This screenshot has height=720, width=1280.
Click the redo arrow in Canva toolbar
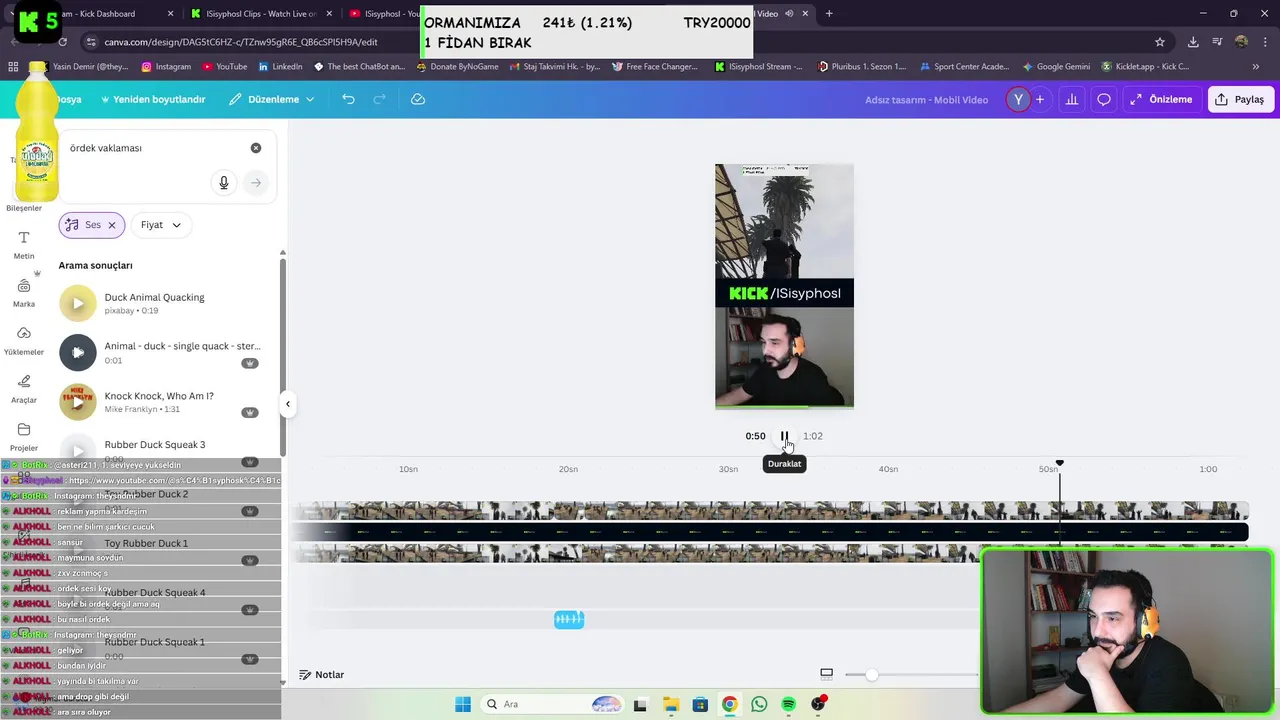point(380,99)
